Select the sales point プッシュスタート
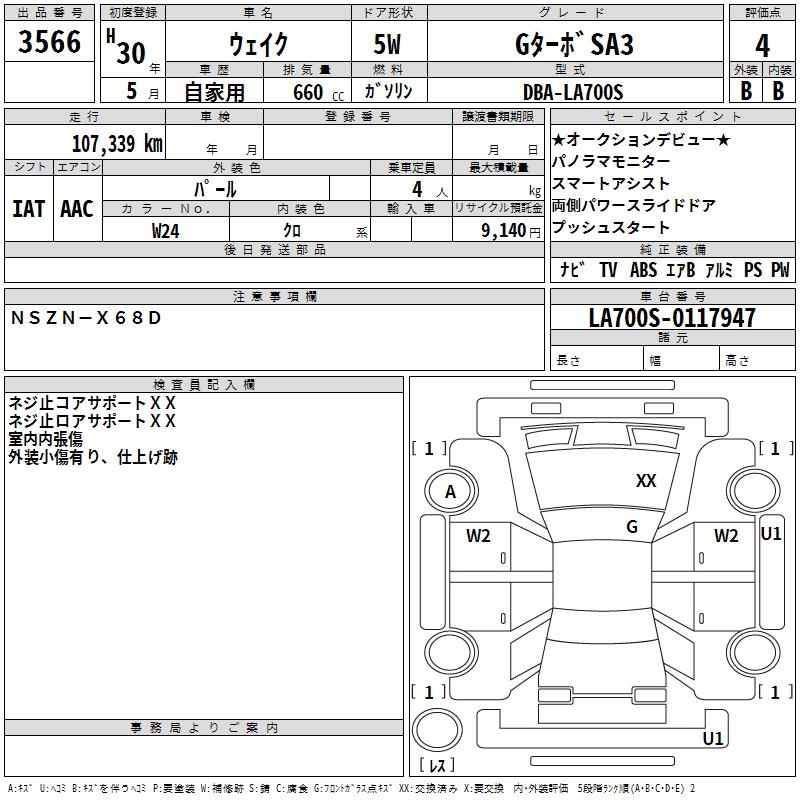 [x=611, y=227]
